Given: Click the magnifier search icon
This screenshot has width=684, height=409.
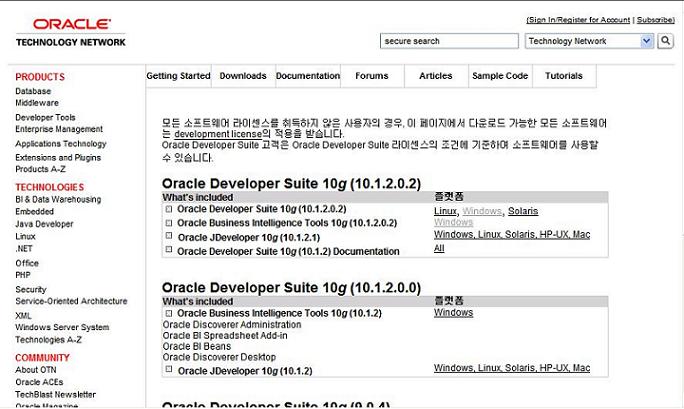Looking at the screenshot, I should tap(665, 41).
